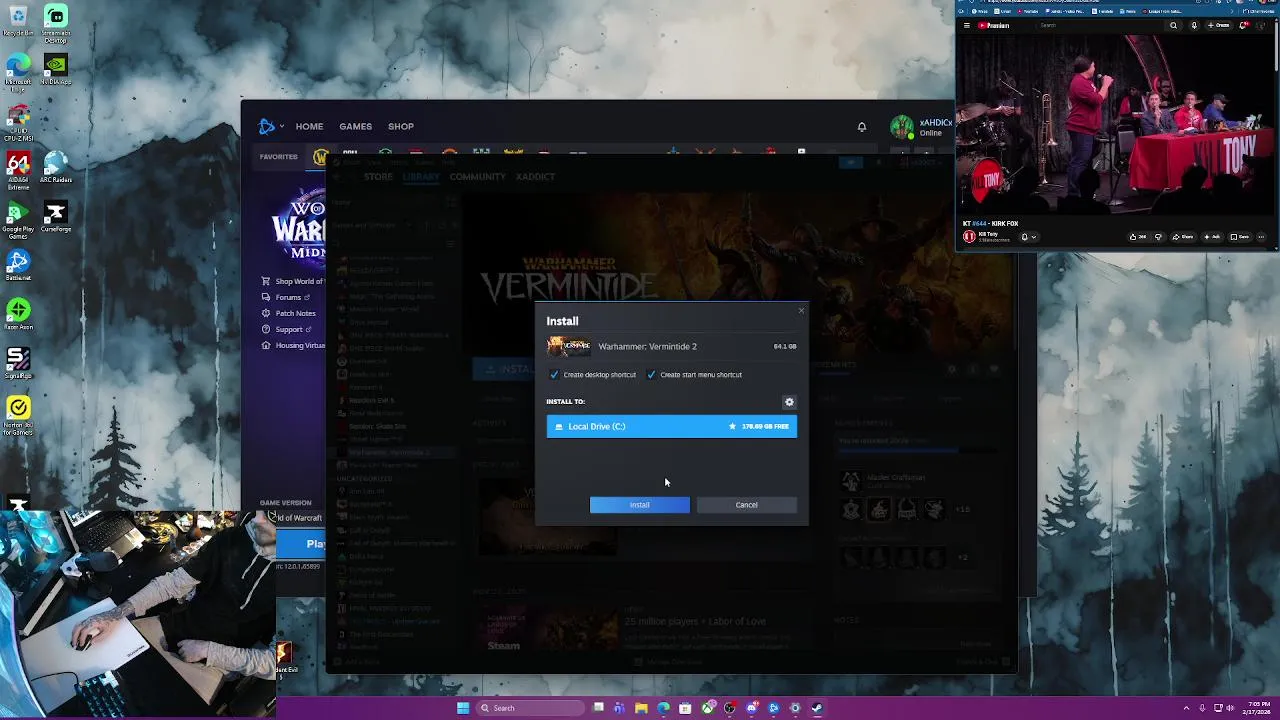This screenshot has height=720, width=1280.
Task: Open subscription bell dropdown for Kill Tony
Action: pos(1028,237)
